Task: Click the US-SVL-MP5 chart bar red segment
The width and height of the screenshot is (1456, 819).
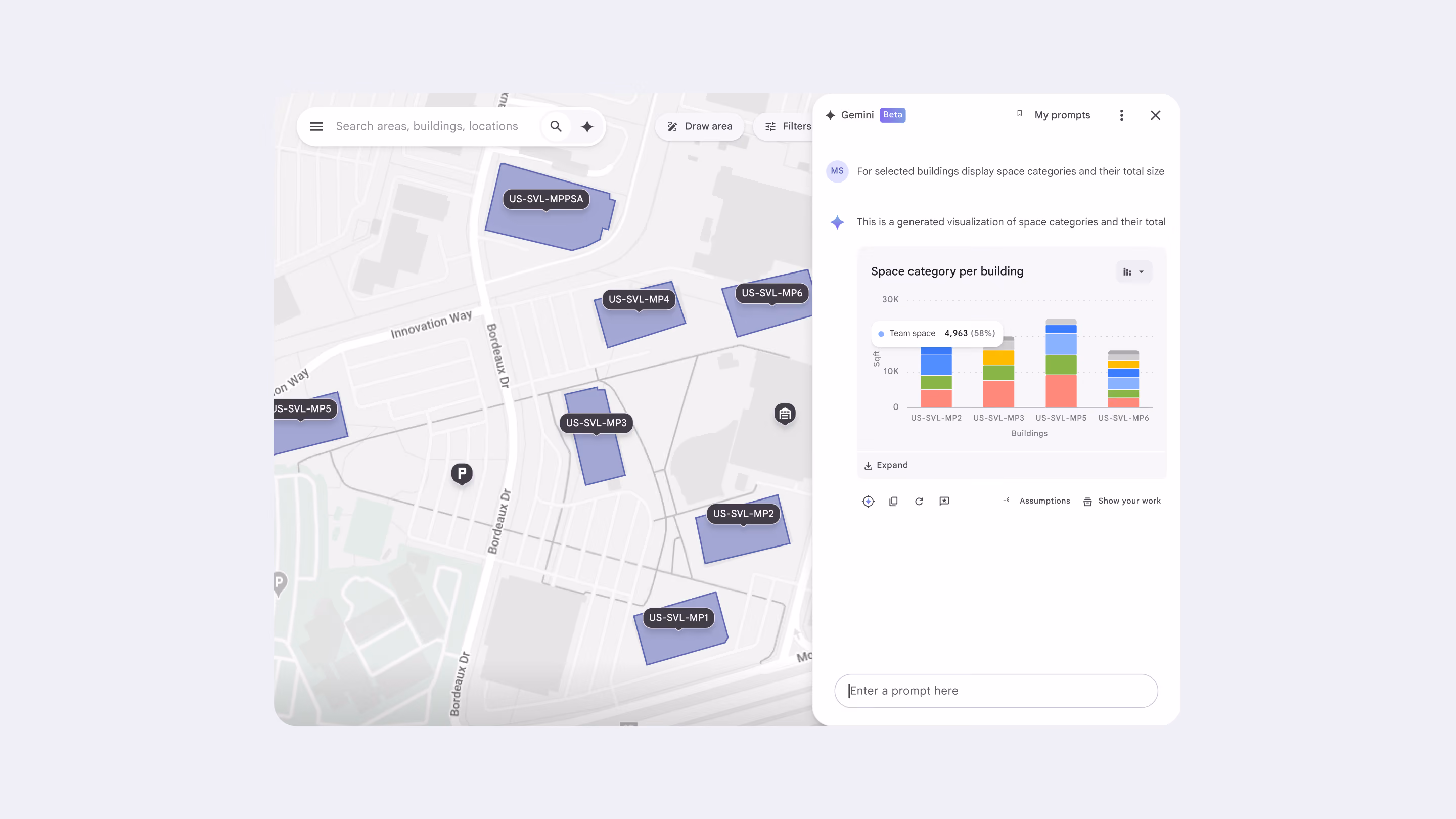Action: pos(1061,391)
